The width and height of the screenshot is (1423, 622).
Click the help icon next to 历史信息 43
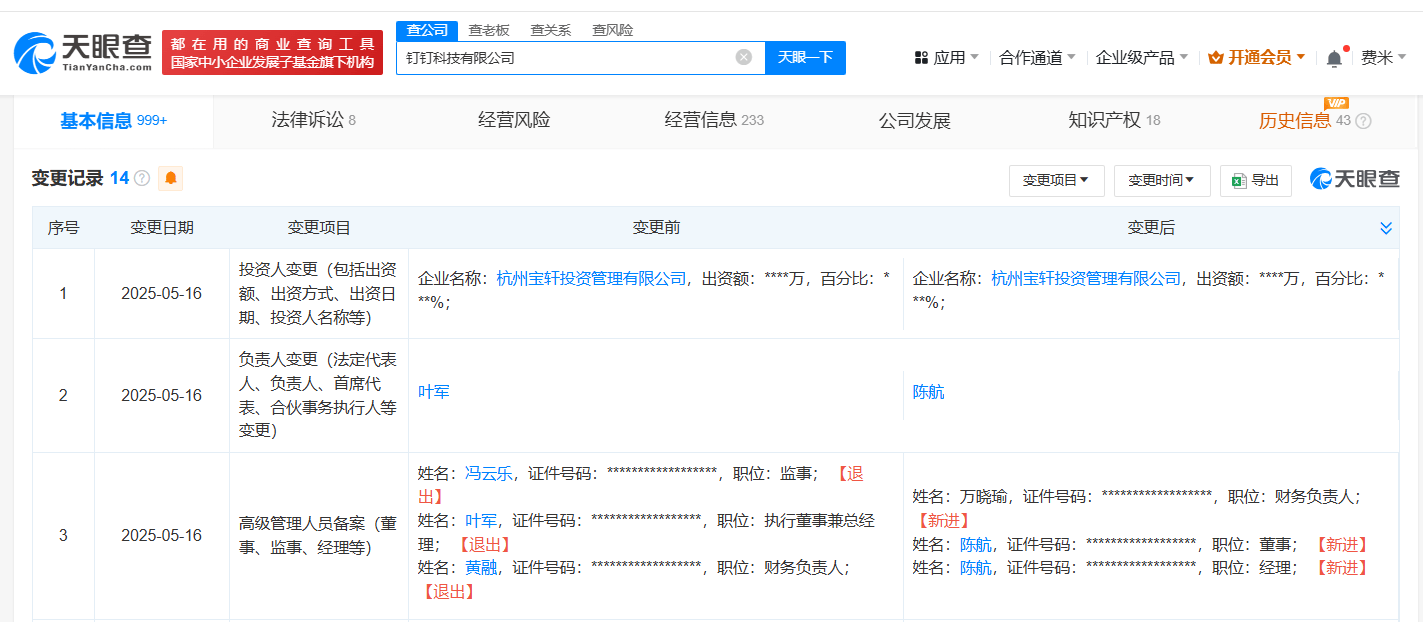1363,121
